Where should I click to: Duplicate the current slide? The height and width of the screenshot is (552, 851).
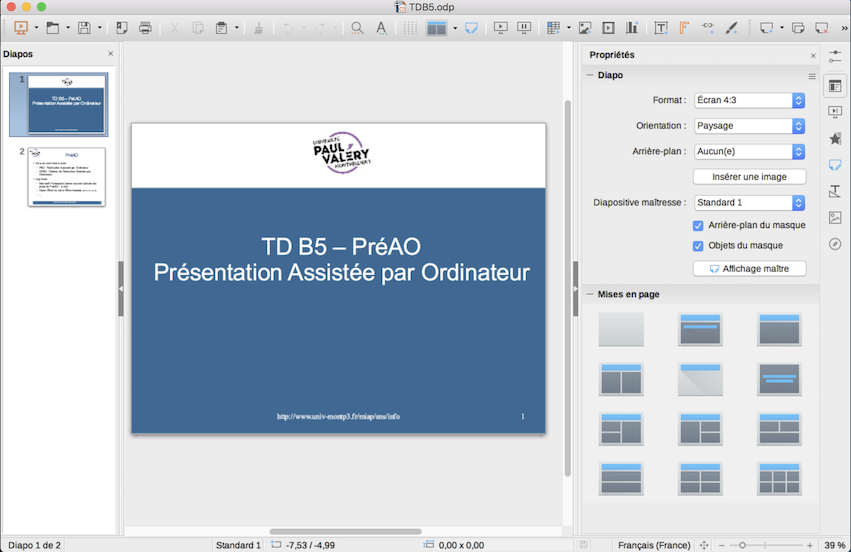point(798,28)
